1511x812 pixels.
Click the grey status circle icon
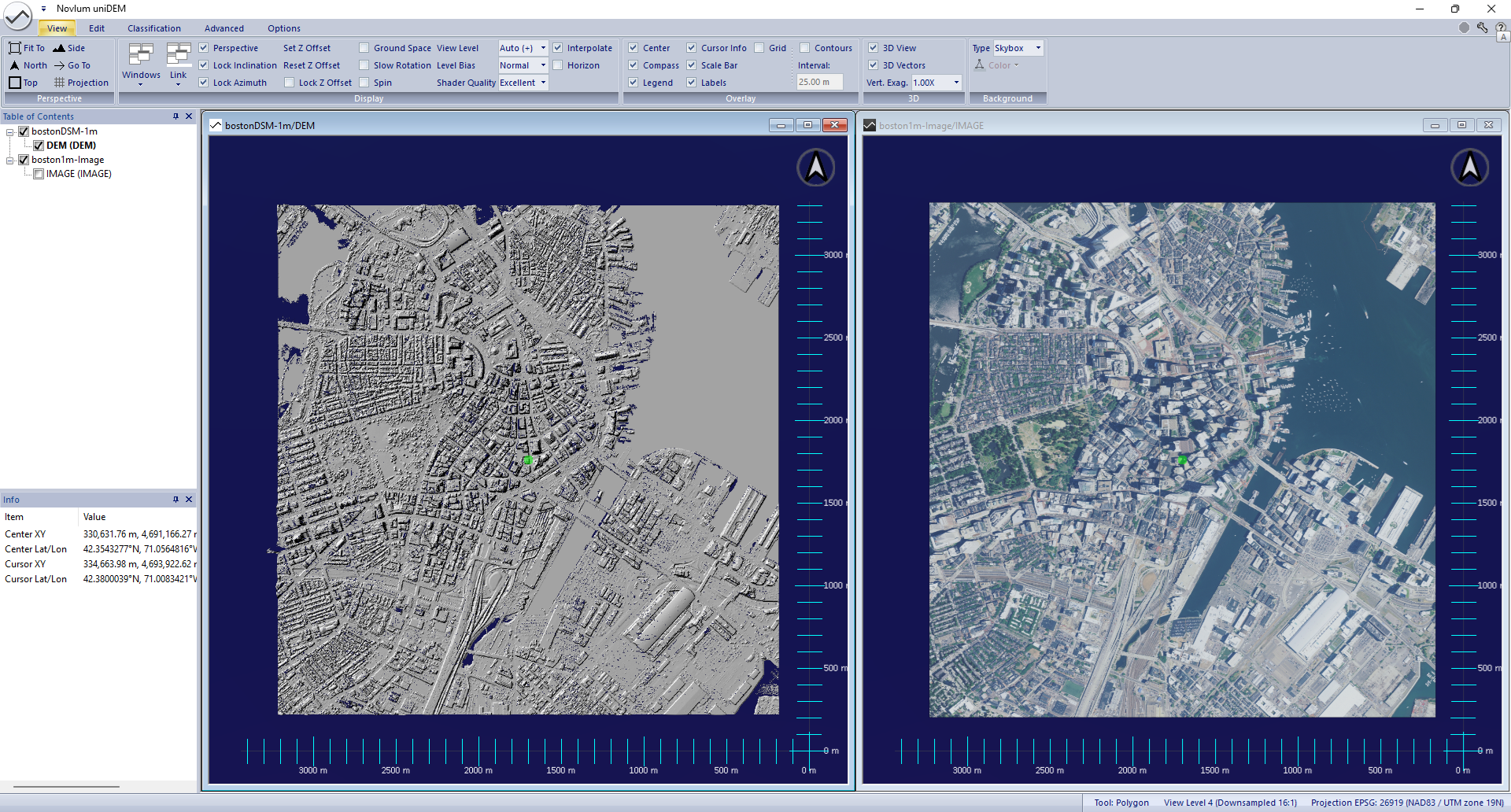click(1464, 28)
